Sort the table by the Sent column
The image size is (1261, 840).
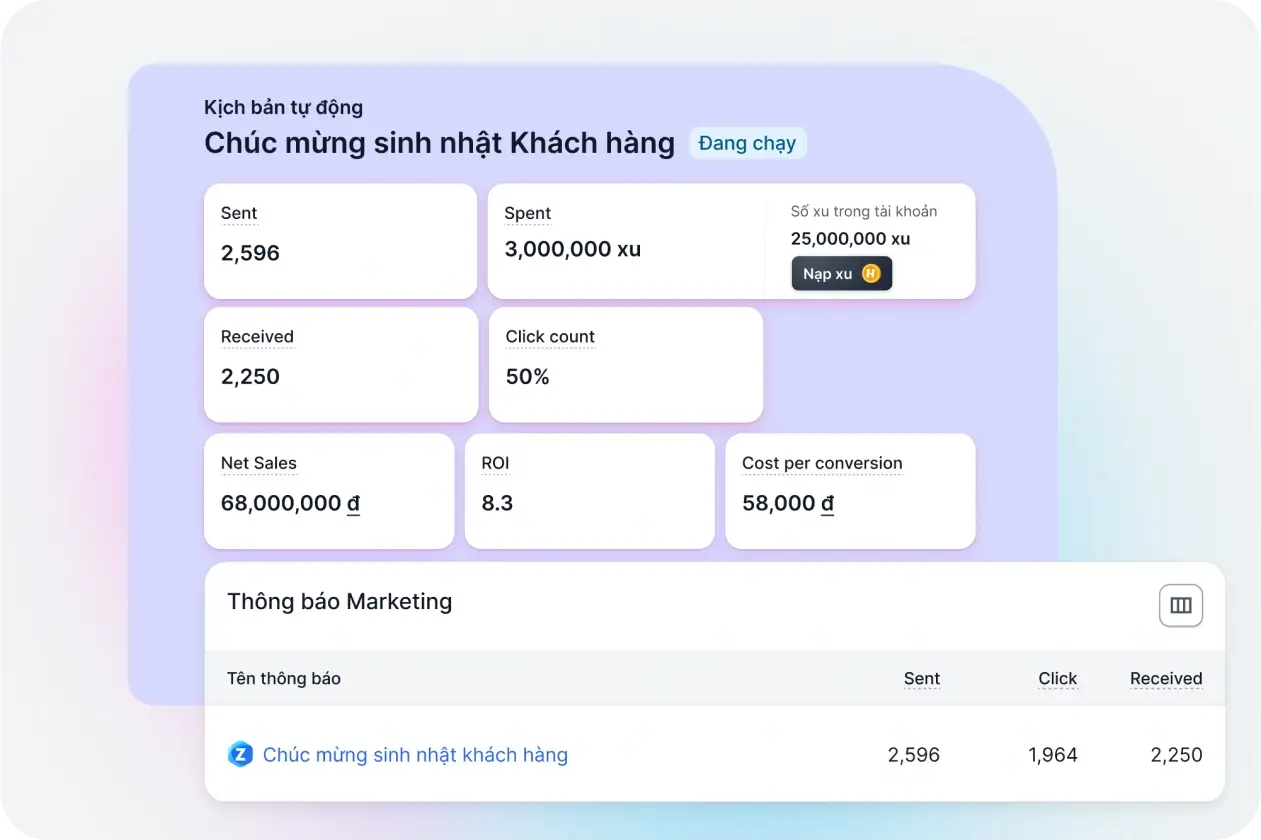[921, 678]
